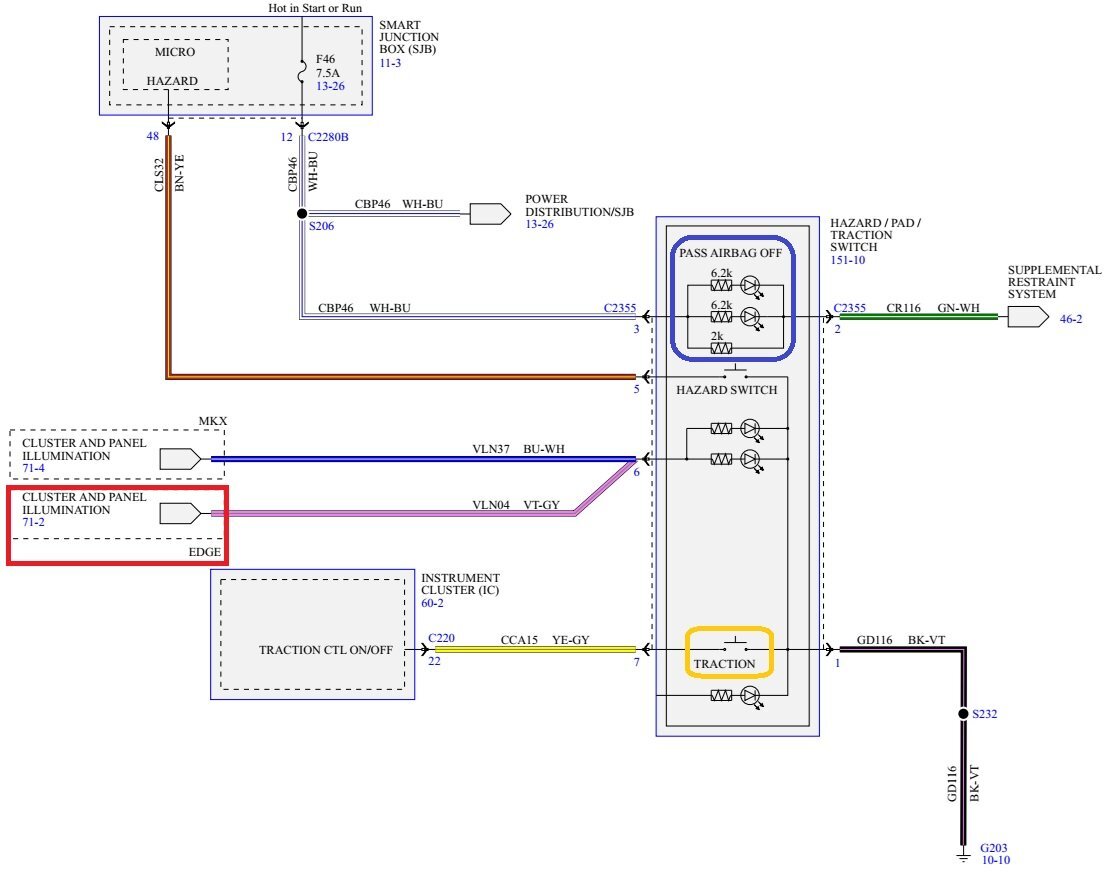Open the 151-10 Hazard/PAD/Traction Switch reference
Viewport: 1104px width, 874px height.
(x=848, y=260)
